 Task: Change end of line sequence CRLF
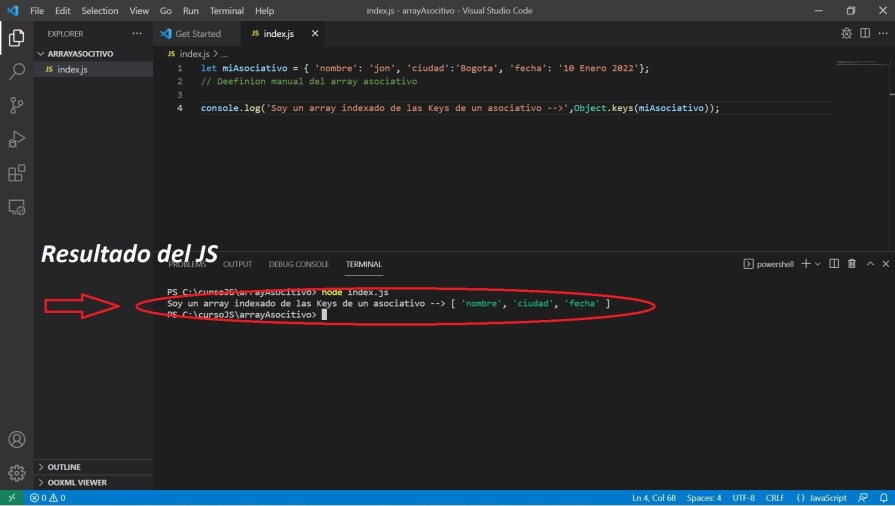click(775, 497)
